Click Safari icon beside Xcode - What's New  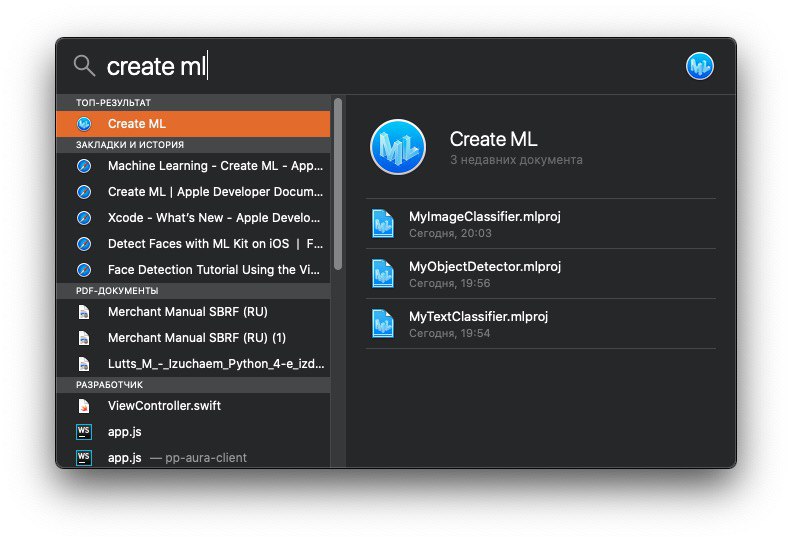84,218
